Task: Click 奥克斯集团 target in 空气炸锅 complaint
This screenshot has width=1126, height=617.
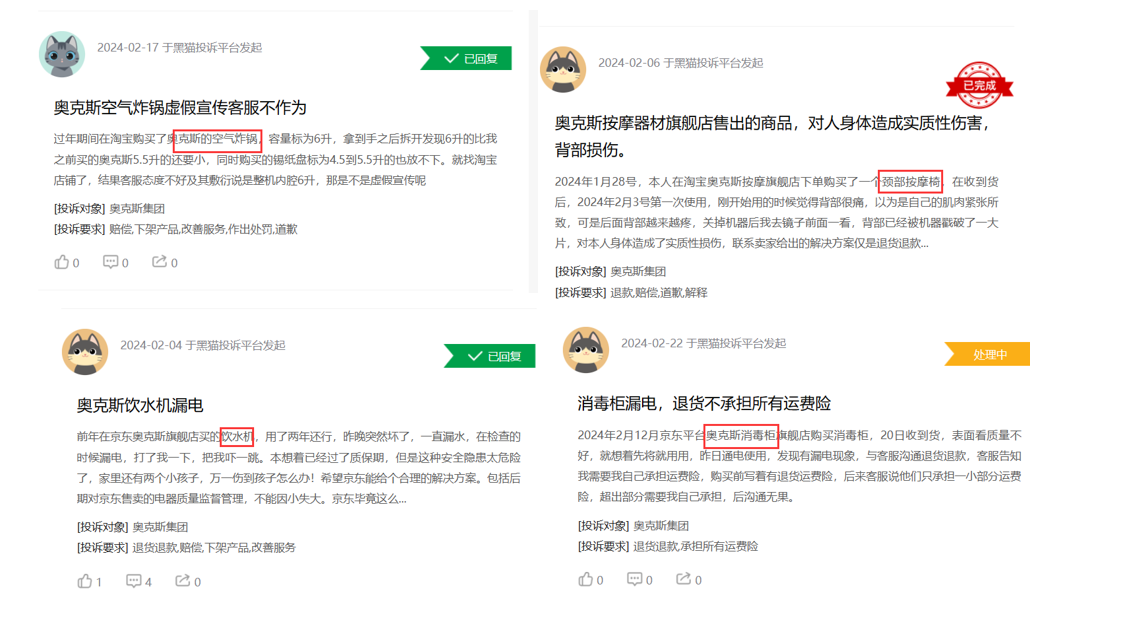Action: coord(137,208)
